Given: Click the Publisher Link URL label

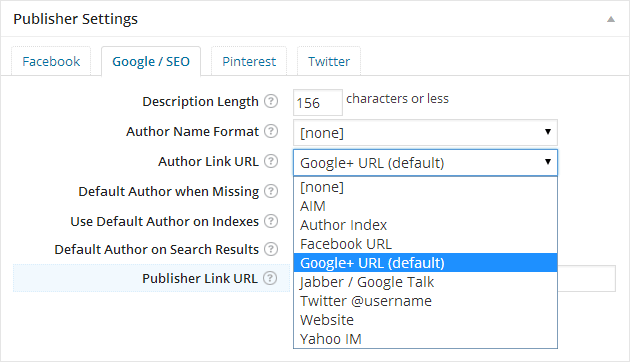Looking at the screenshot, I should pyautogui.click(x=200, y=278).
